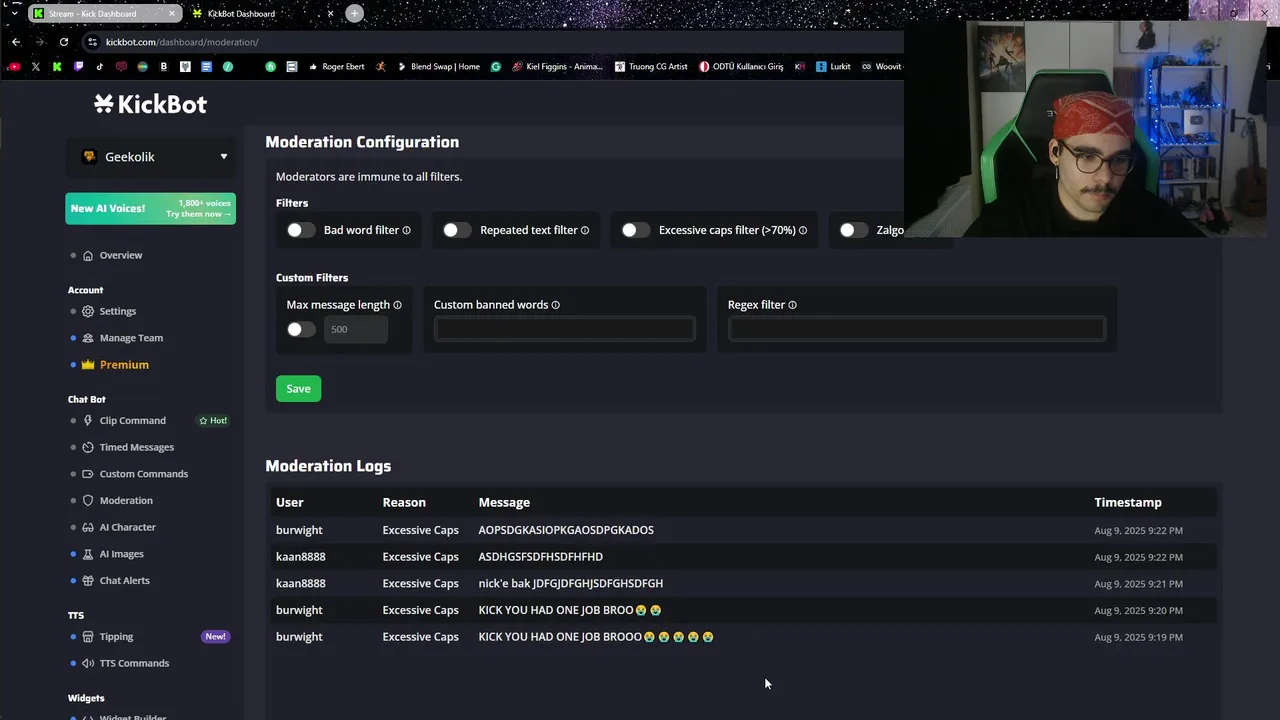Switch to the KickBot Dashboard tab
The width and height of the screenshot is (1280, 720).
click(262, 14)
